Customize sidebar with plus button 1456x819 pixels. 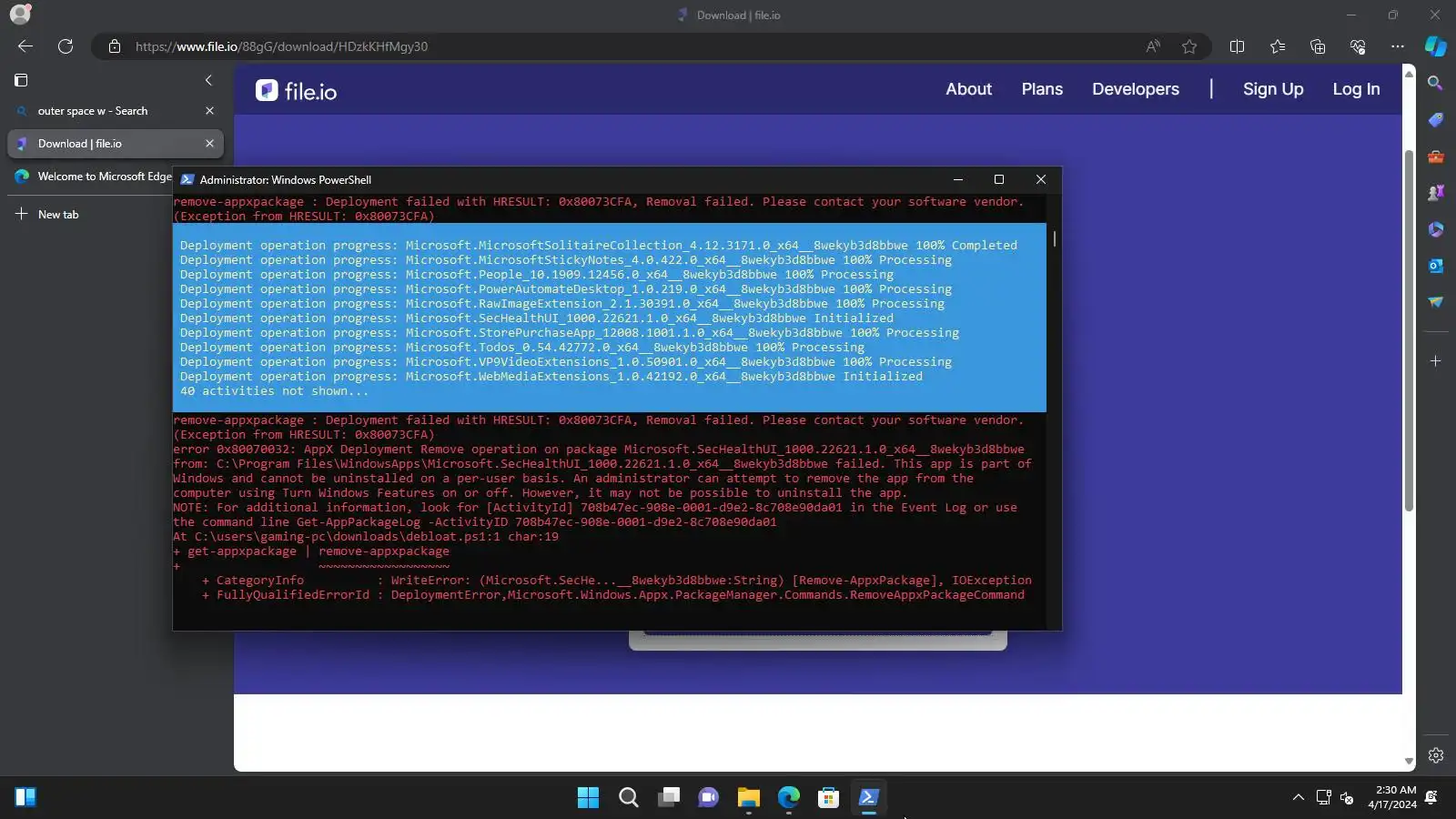point(1435,361)
